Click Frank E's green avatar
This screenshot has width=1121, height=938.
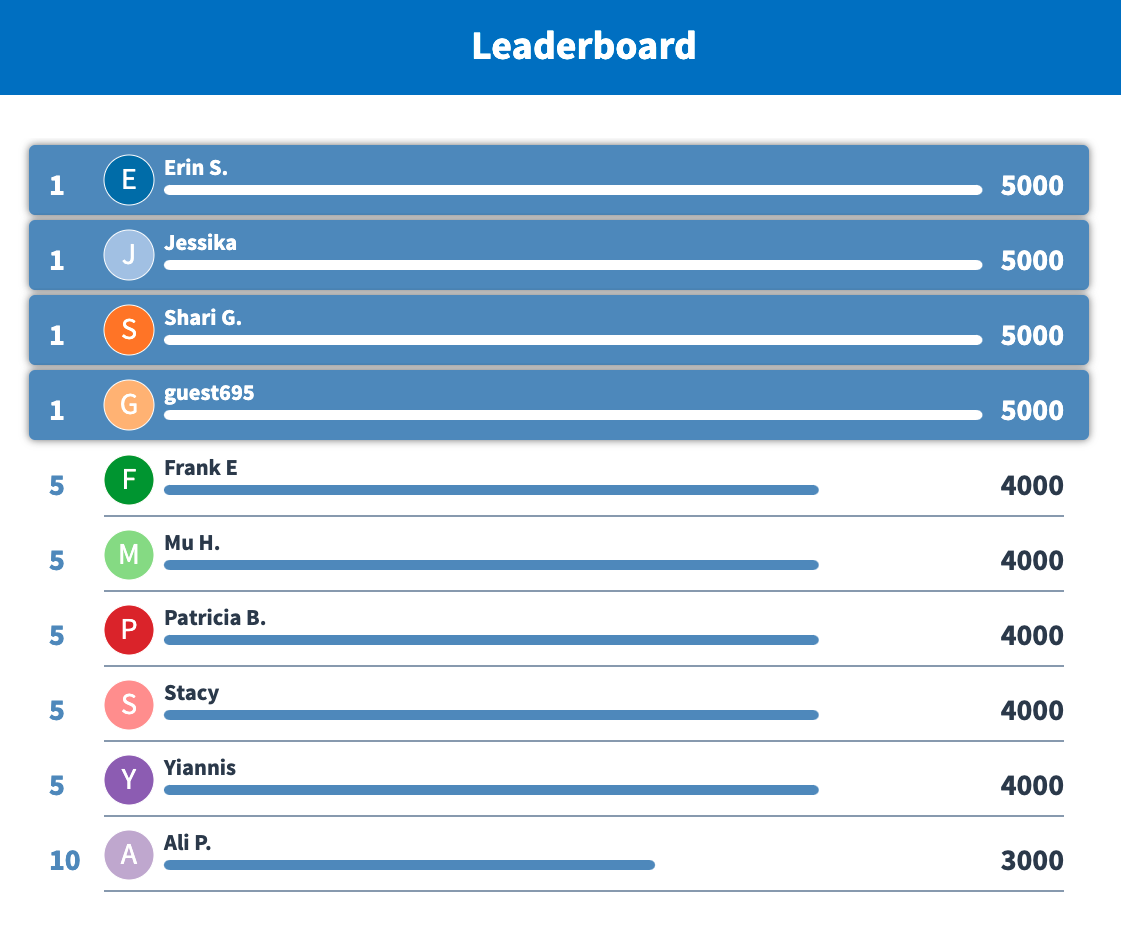point(128,480)
